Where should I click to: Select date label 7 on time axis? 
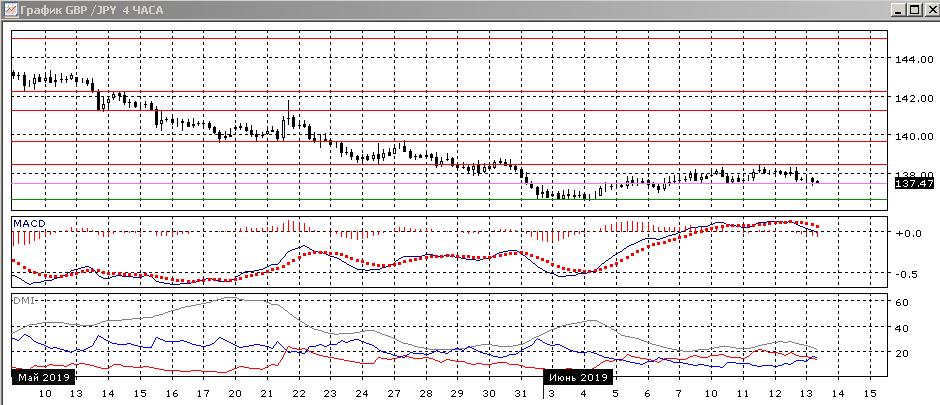[x=679, y=394]
